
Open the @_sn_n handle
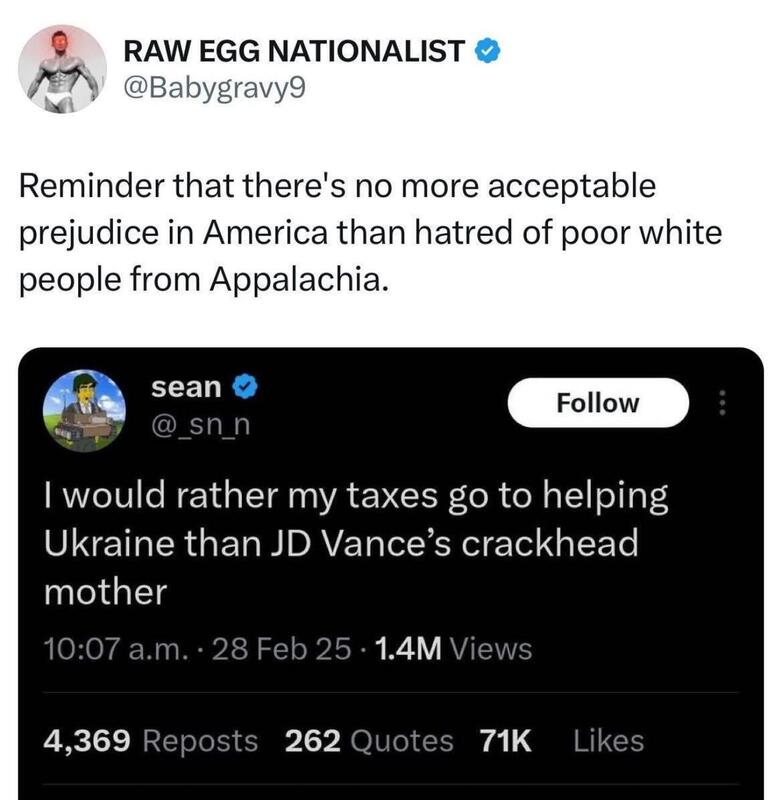[200, 428]
